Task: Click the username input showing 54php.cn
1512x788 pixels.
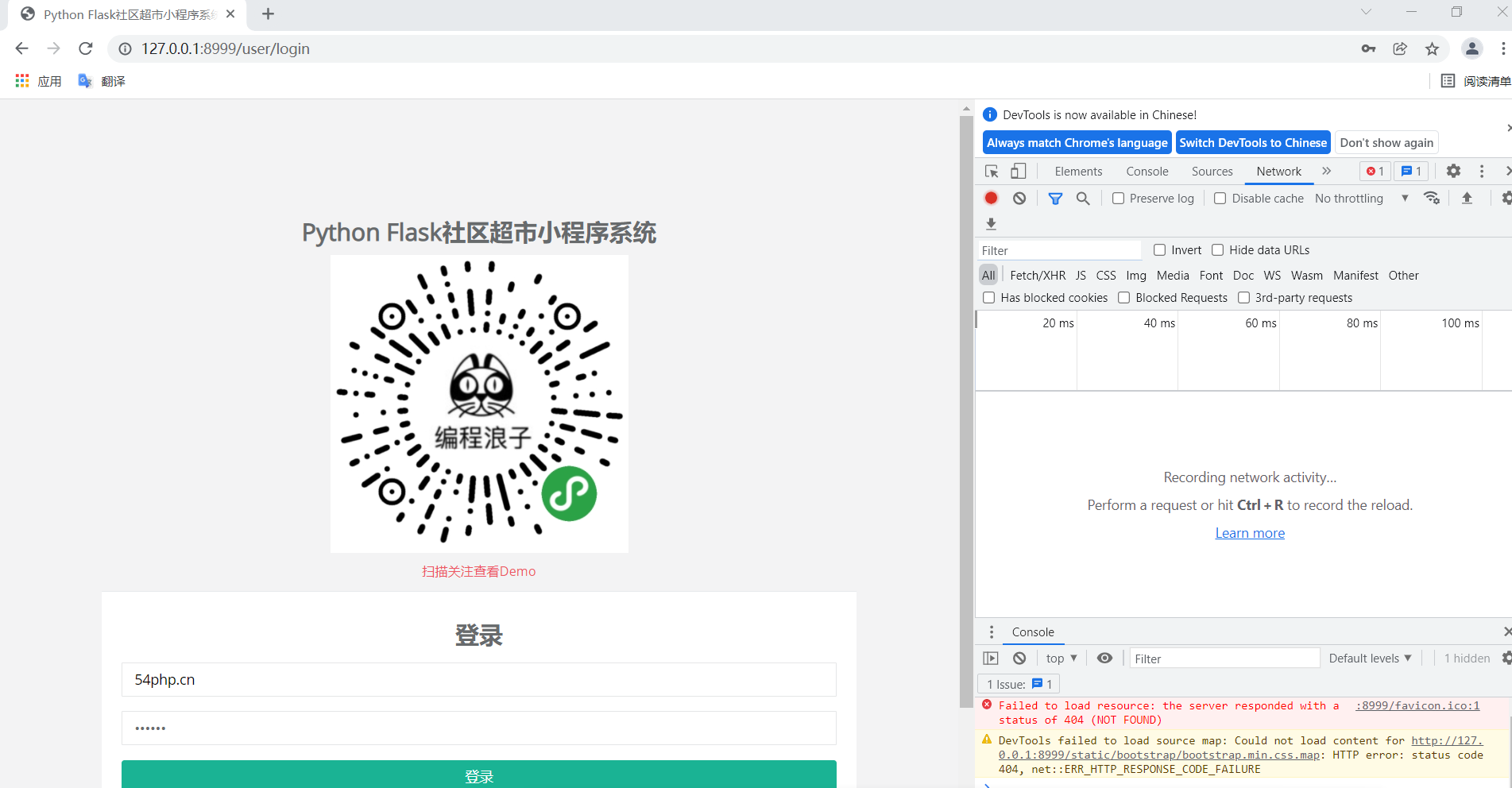Action: point(478,679)
